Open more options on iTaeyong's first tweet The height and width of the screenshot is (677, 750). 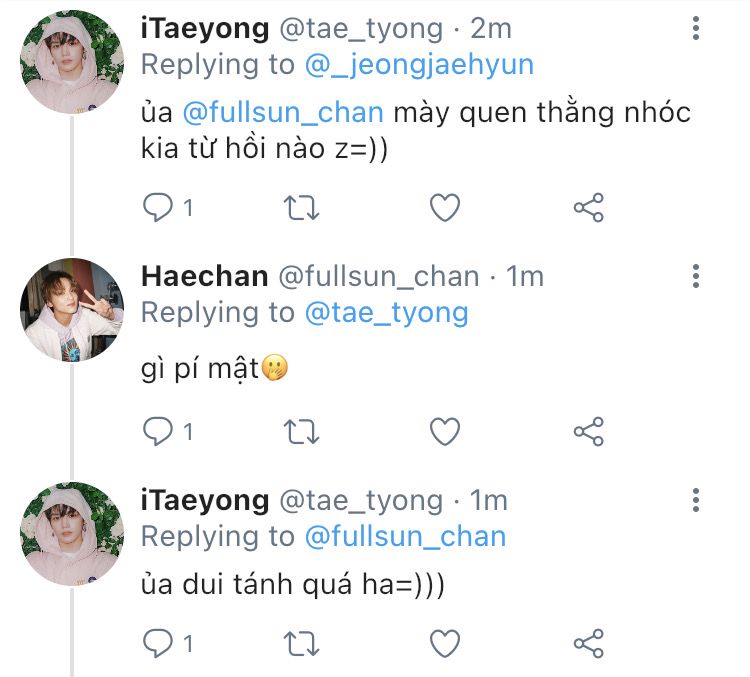pos(696,29)
